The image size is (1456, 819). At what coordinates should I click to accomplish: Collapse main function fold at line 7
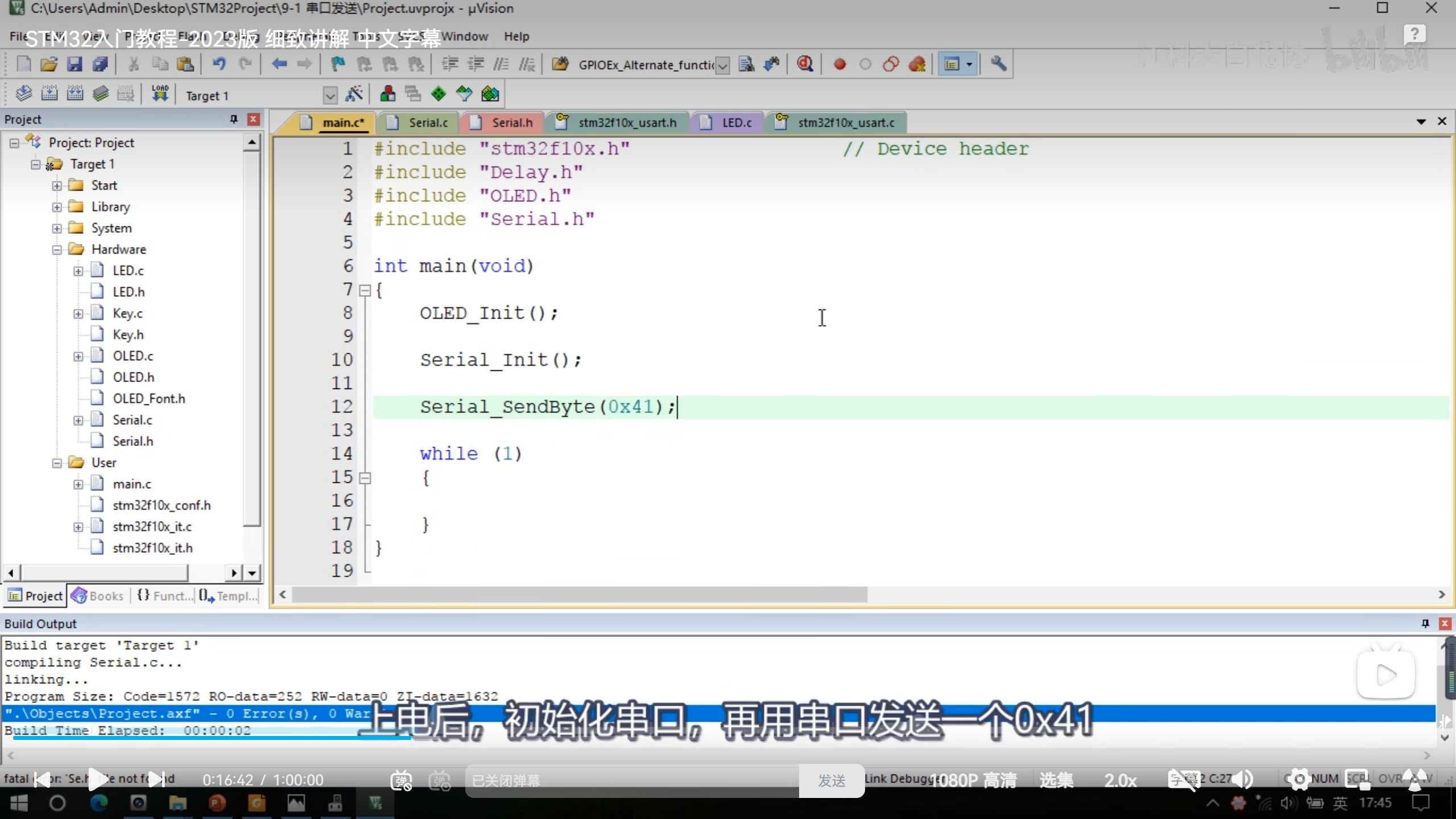click(x=365, y=291)
